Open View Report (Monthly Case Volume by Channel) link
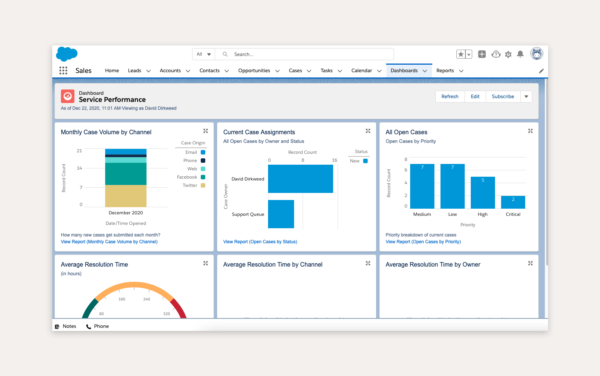Image resolution: width=600 pixels, height=376 pixels. pyautogui.click(x=109, y=242)
